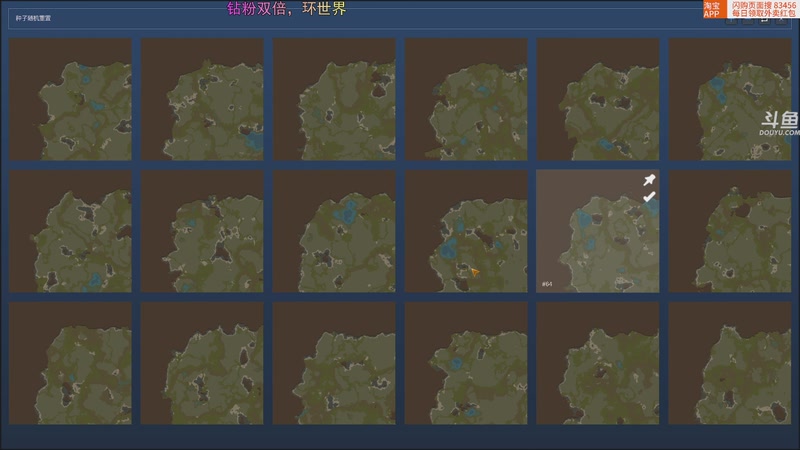800x450 pixels.
Task: Click the 种子随机重置 window title
Action: 33,18
